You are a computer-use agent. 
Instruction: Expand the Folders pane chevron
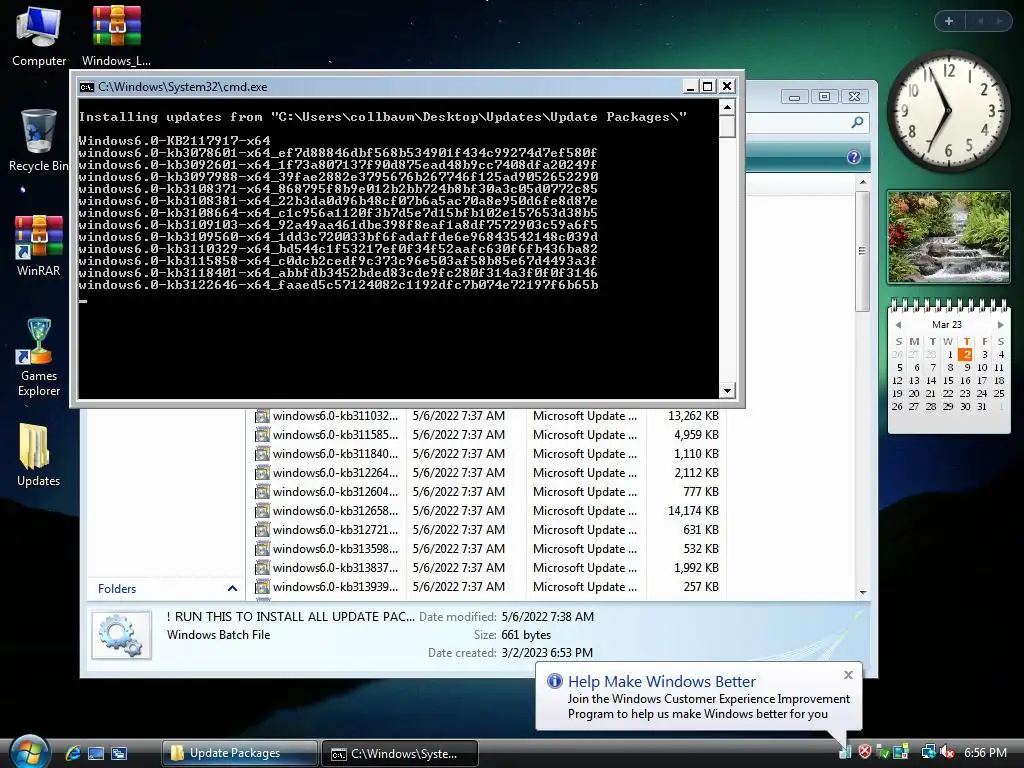point(232,588)
